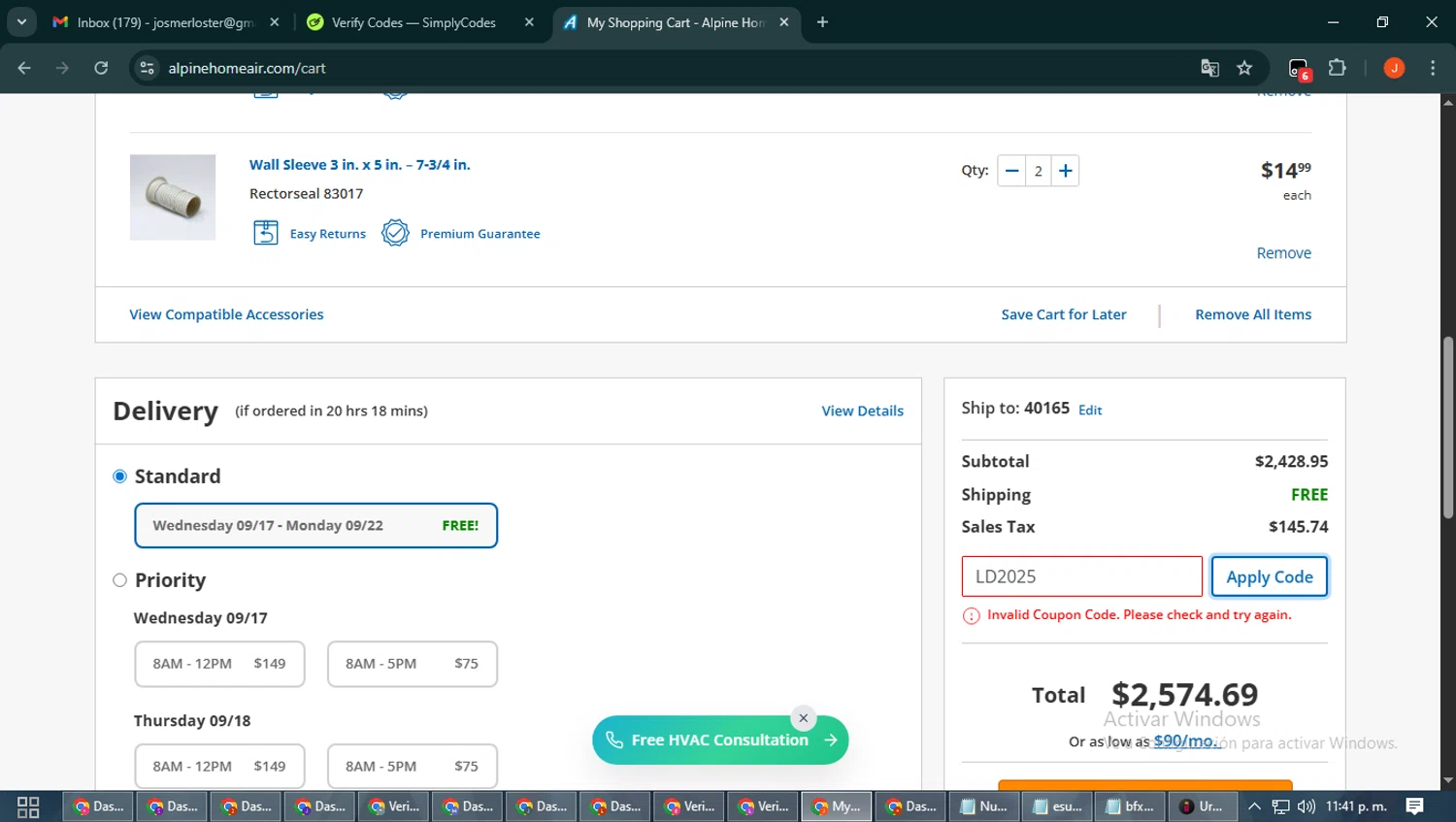Open the Free HVAC Consultation button
This screenshot has width=1456, height=822.
pyautogui.click(x=720, y=740)
